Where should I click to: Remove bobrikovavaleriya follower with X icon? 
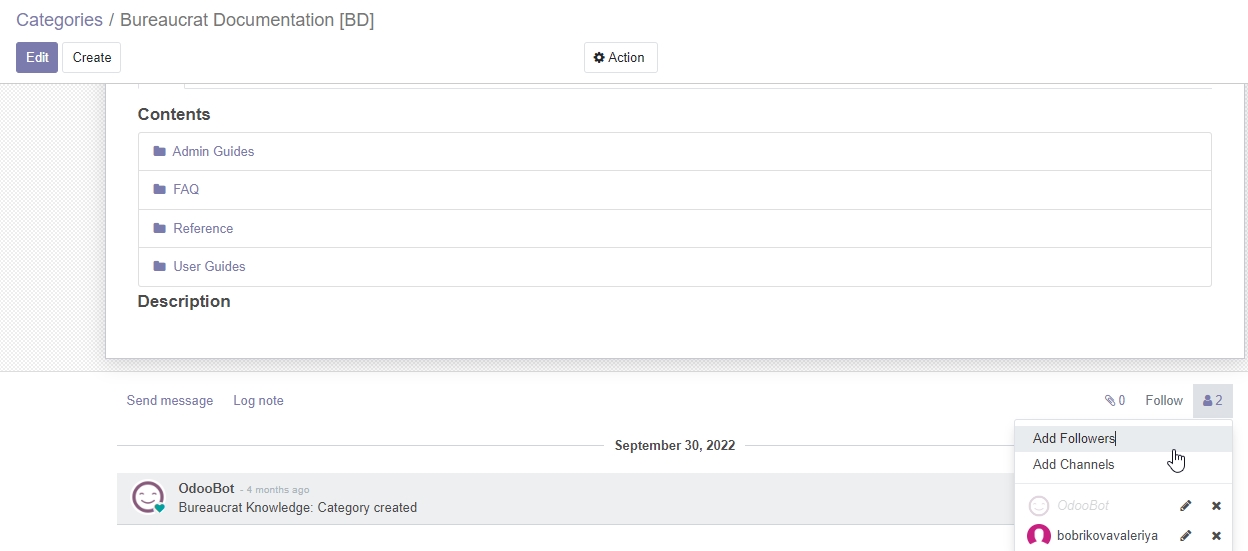click(x=1216, y=536)
